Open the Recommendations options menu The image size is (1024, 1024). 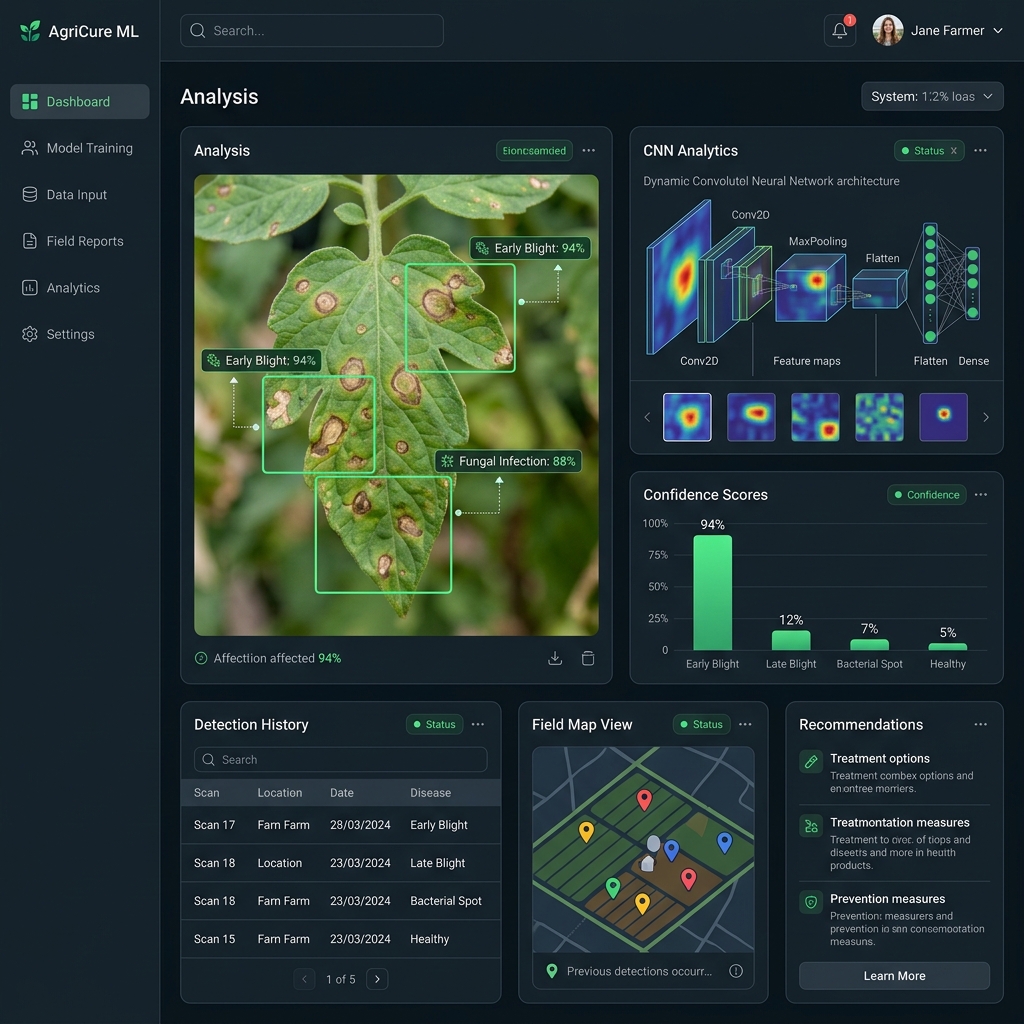980,724
